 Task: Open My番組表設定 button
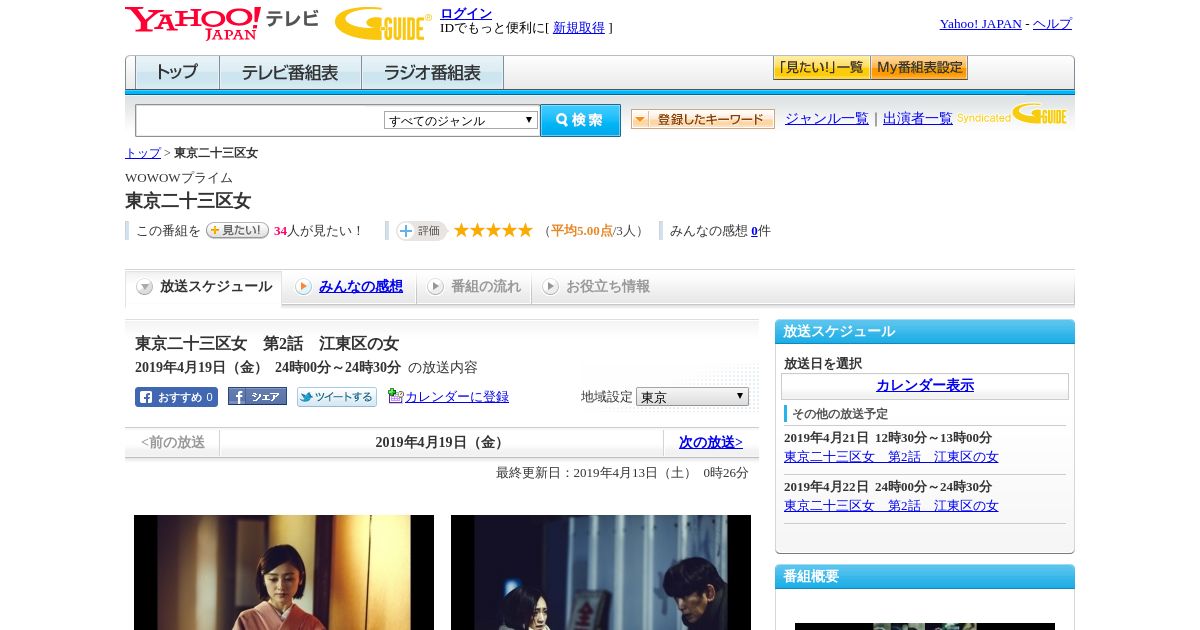pyautogui.click(x=919, y=68)
